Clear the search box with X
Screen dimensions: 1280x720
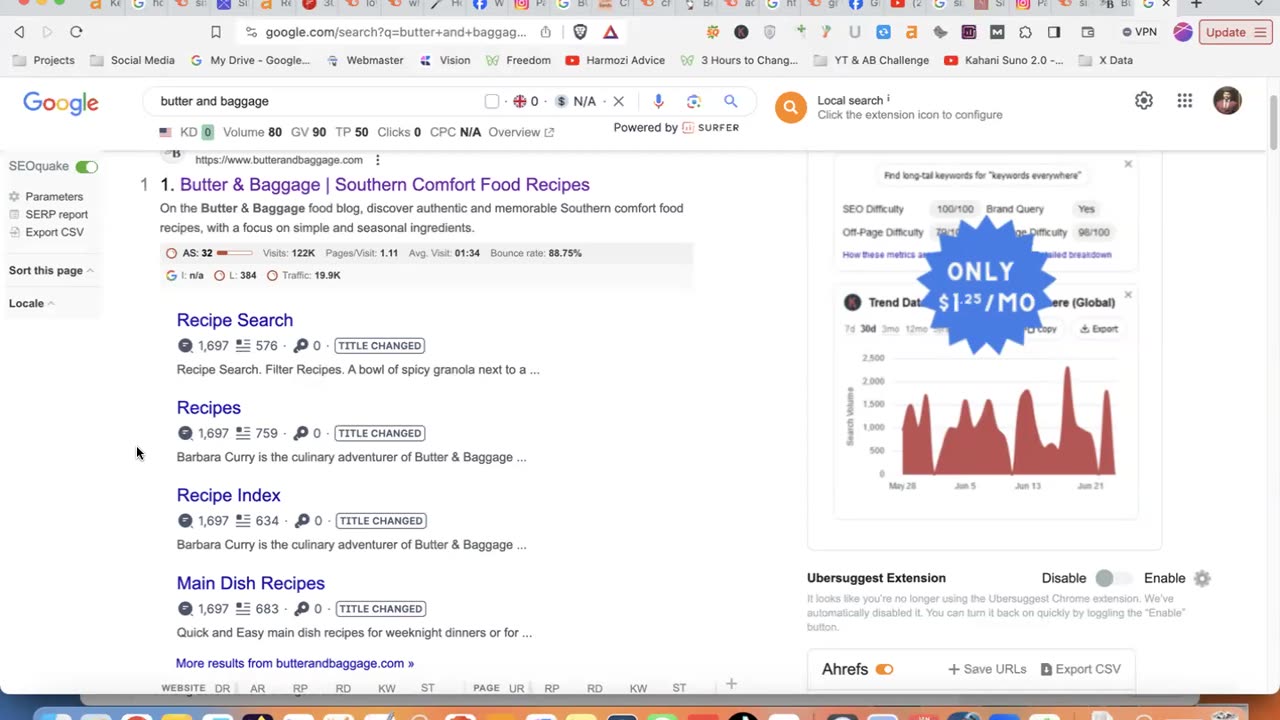[618, 101]
